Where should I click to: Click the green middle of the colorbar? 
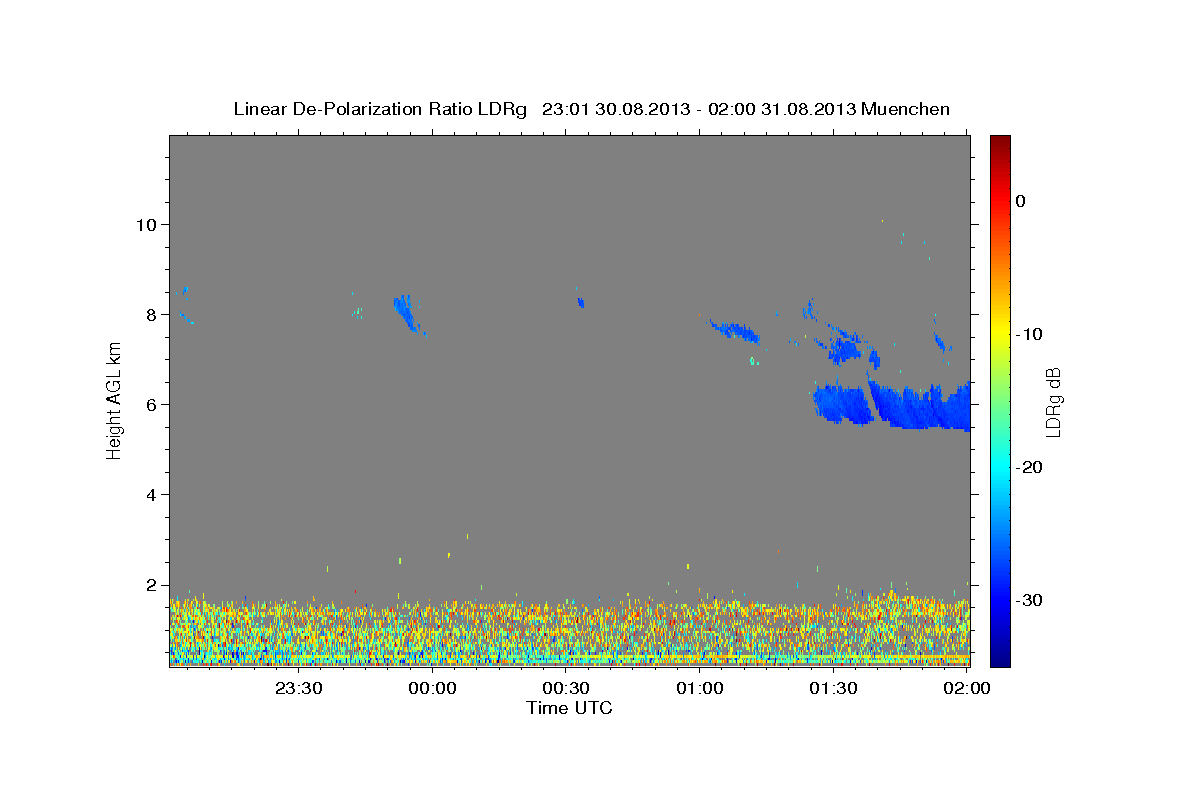pos(1000,400)
